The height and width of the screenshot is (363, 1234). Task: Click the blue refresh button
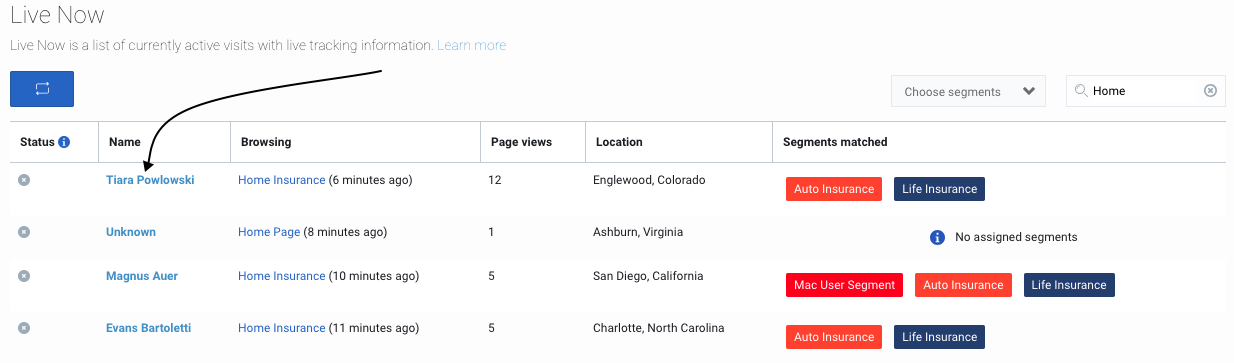(42, 89)
